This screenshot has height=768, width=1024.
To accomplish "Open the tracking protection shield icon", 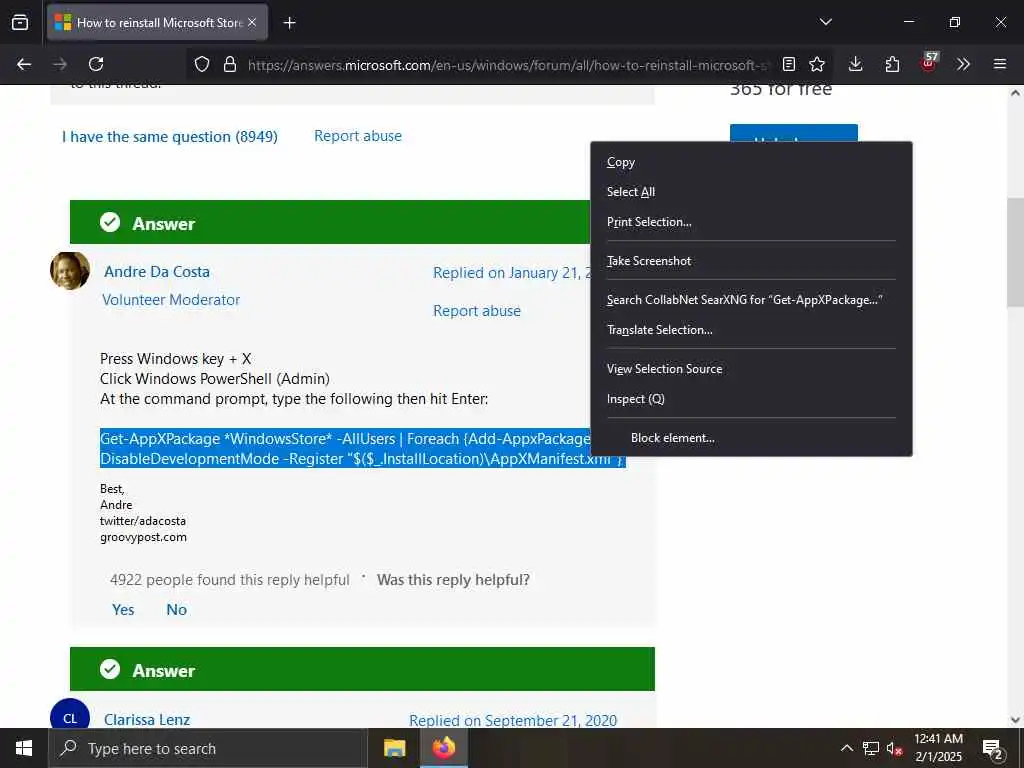I will click(202, 64).
